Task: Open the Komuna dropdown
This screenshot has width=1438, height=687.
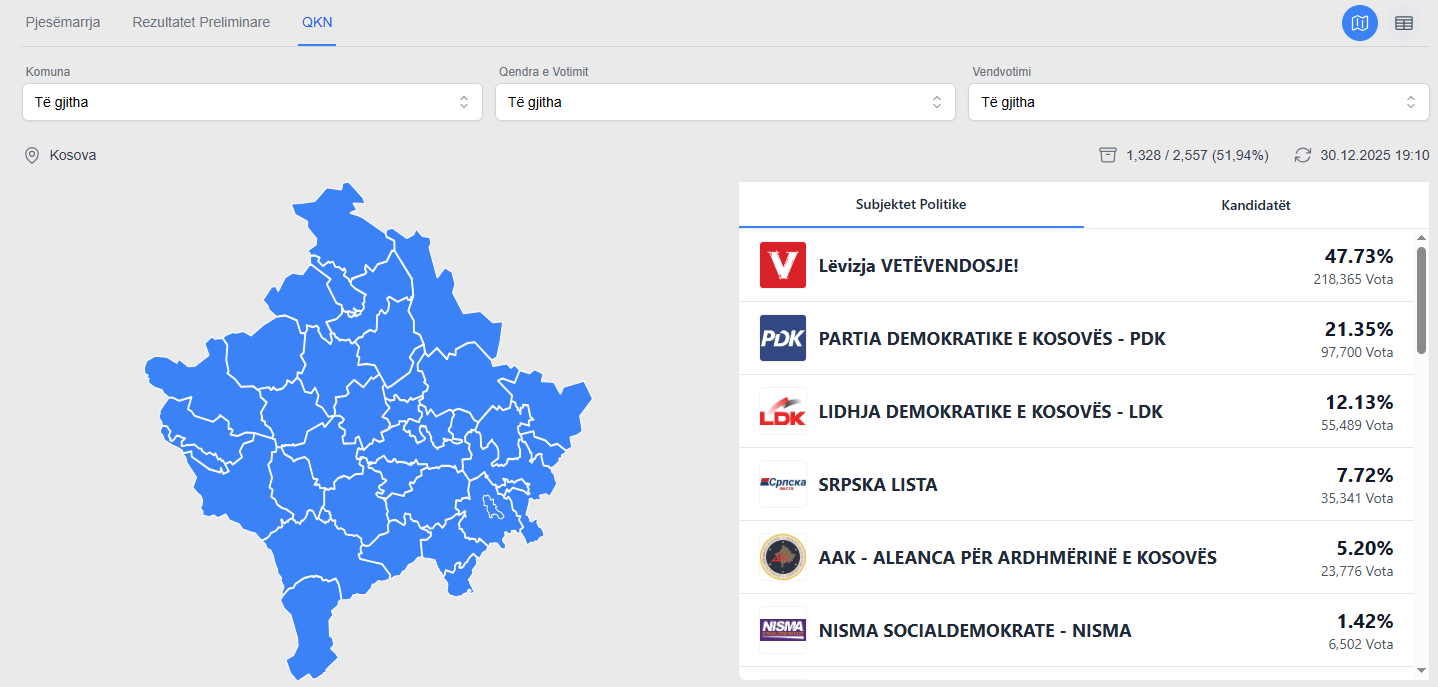Action: [252, 102]
